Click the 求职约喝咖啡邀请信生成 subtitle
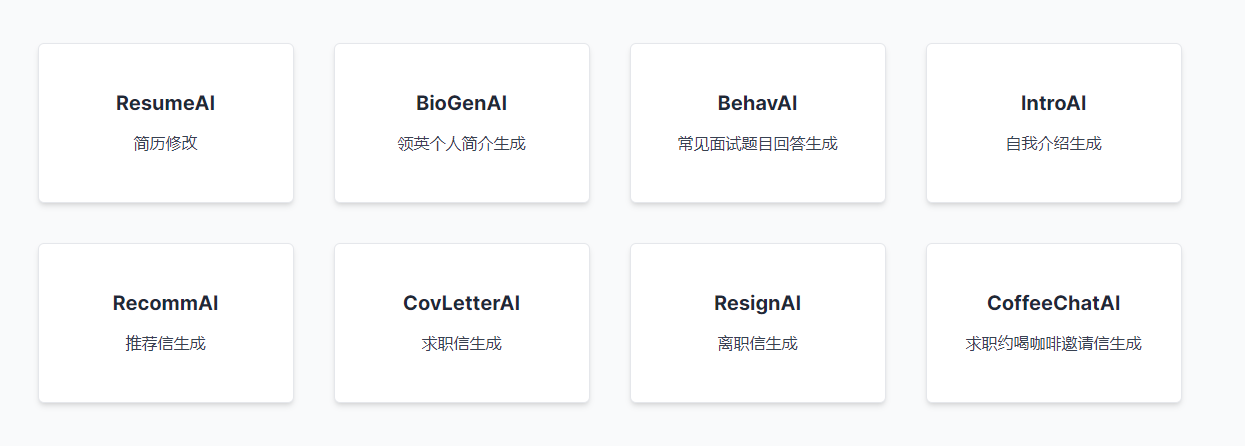Viewport: 1245px width, 446px height. (x=1054, y=343)
